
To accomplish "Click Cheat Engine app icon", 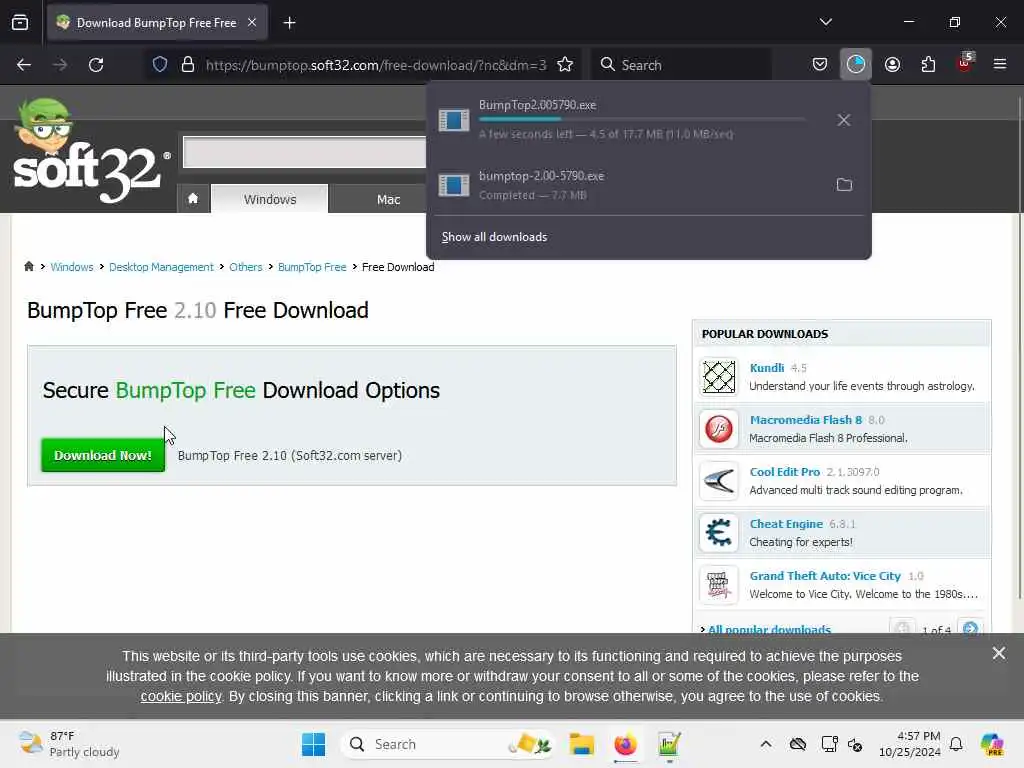I will (x=719, y=533).
